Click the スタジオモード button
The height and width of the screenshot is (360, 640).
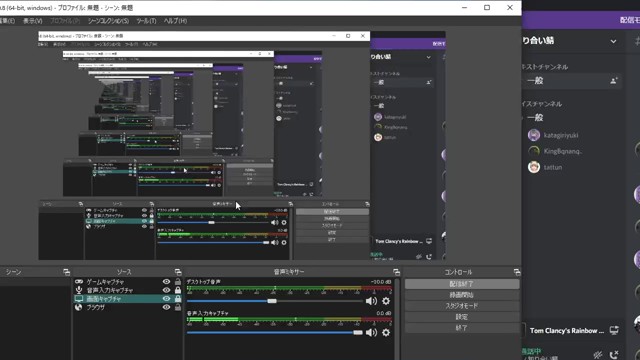point(462,306)
